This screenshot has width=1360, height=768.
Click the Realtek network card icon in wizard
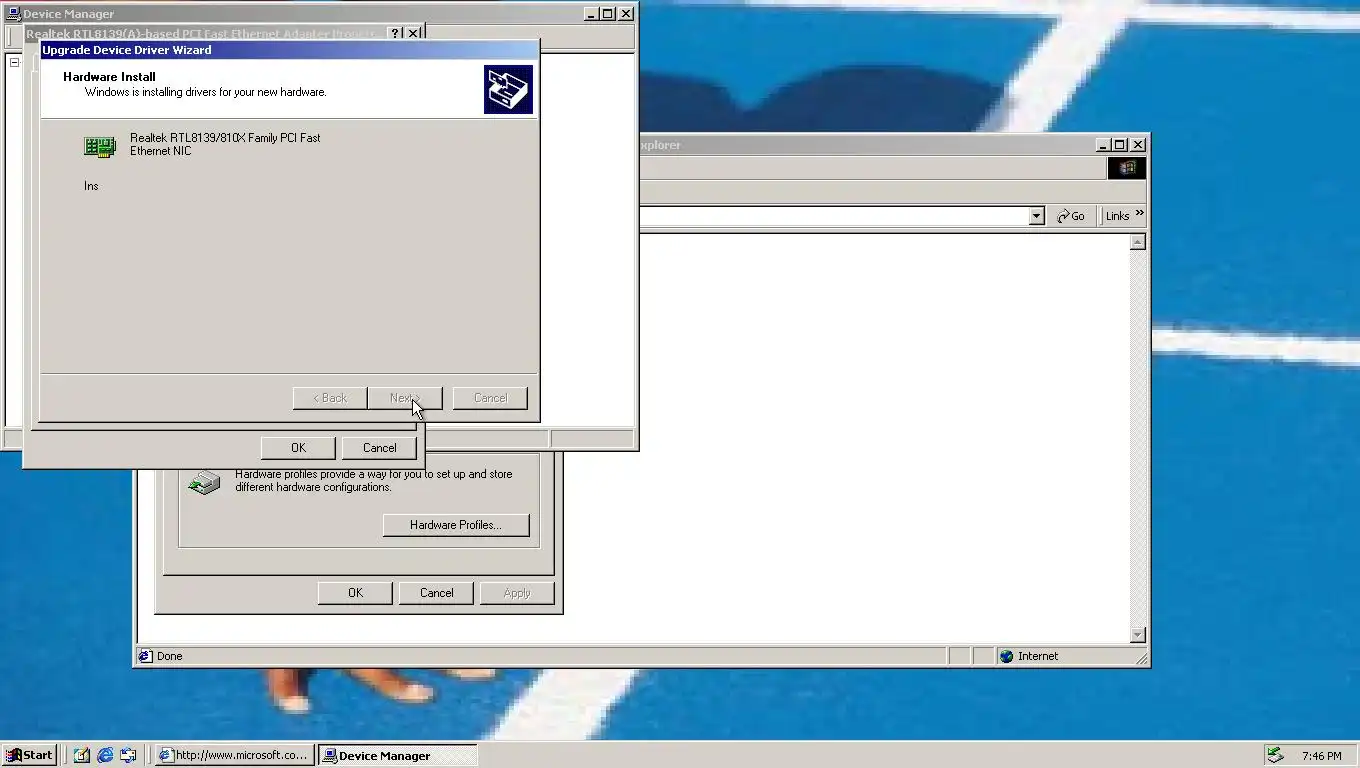coord(100,147)
